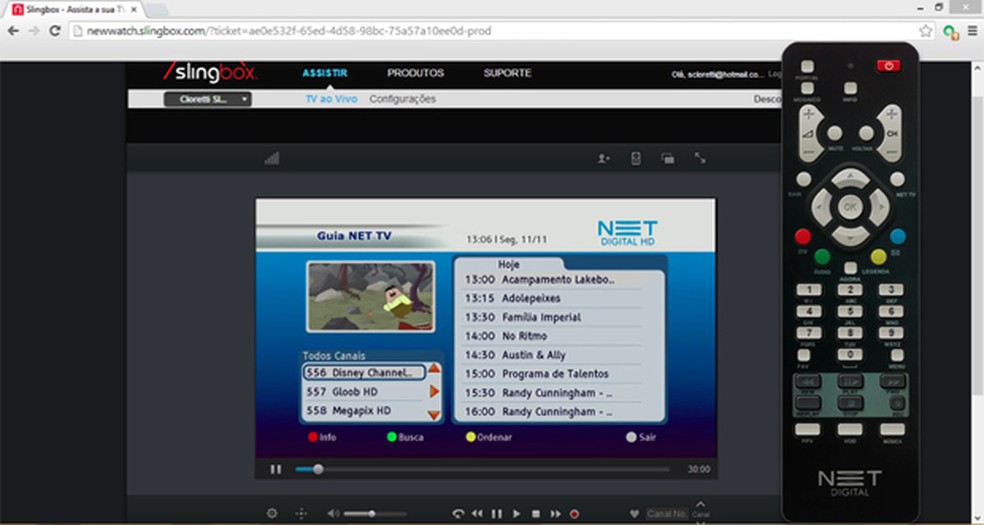Open the PRODUTOS menu tab

(415, 73)
